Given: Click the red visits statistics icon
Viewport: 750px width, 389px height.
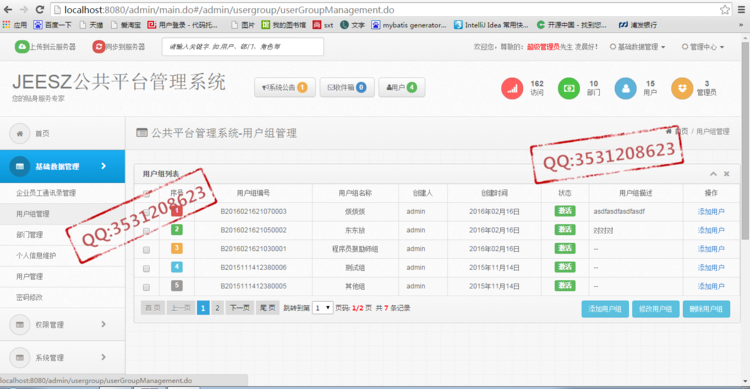Looking at the screenshot, I should [x=512, y=89].
